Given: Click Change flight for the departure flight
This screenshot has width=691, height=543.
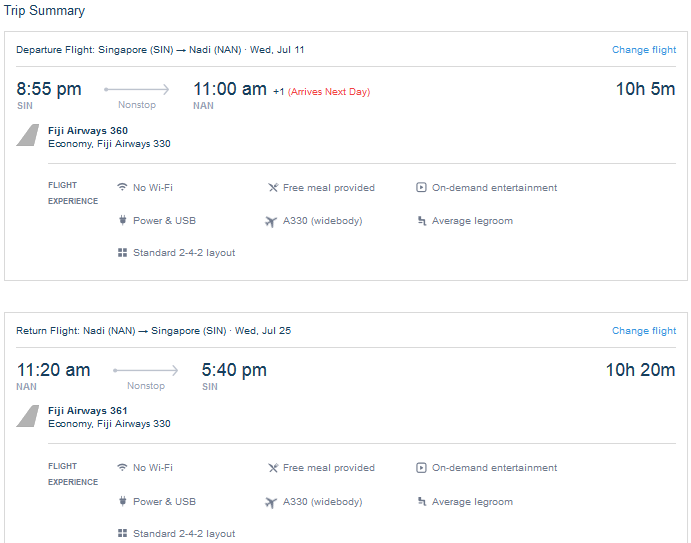Looking at the screenshot, I should point(644,50).
